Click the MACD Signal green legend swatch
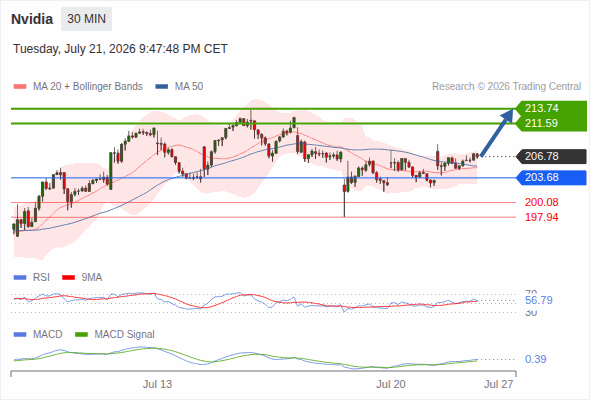 (x=81, y=335)
